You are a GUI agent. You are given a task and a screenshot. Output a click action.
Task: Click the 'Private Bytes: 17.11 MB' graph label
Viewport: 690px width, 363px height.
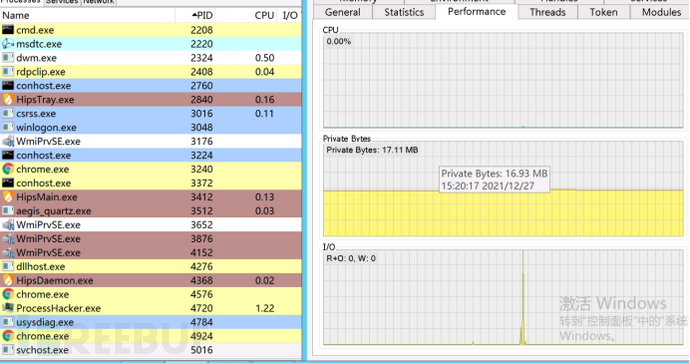click(x=372, y=150)
